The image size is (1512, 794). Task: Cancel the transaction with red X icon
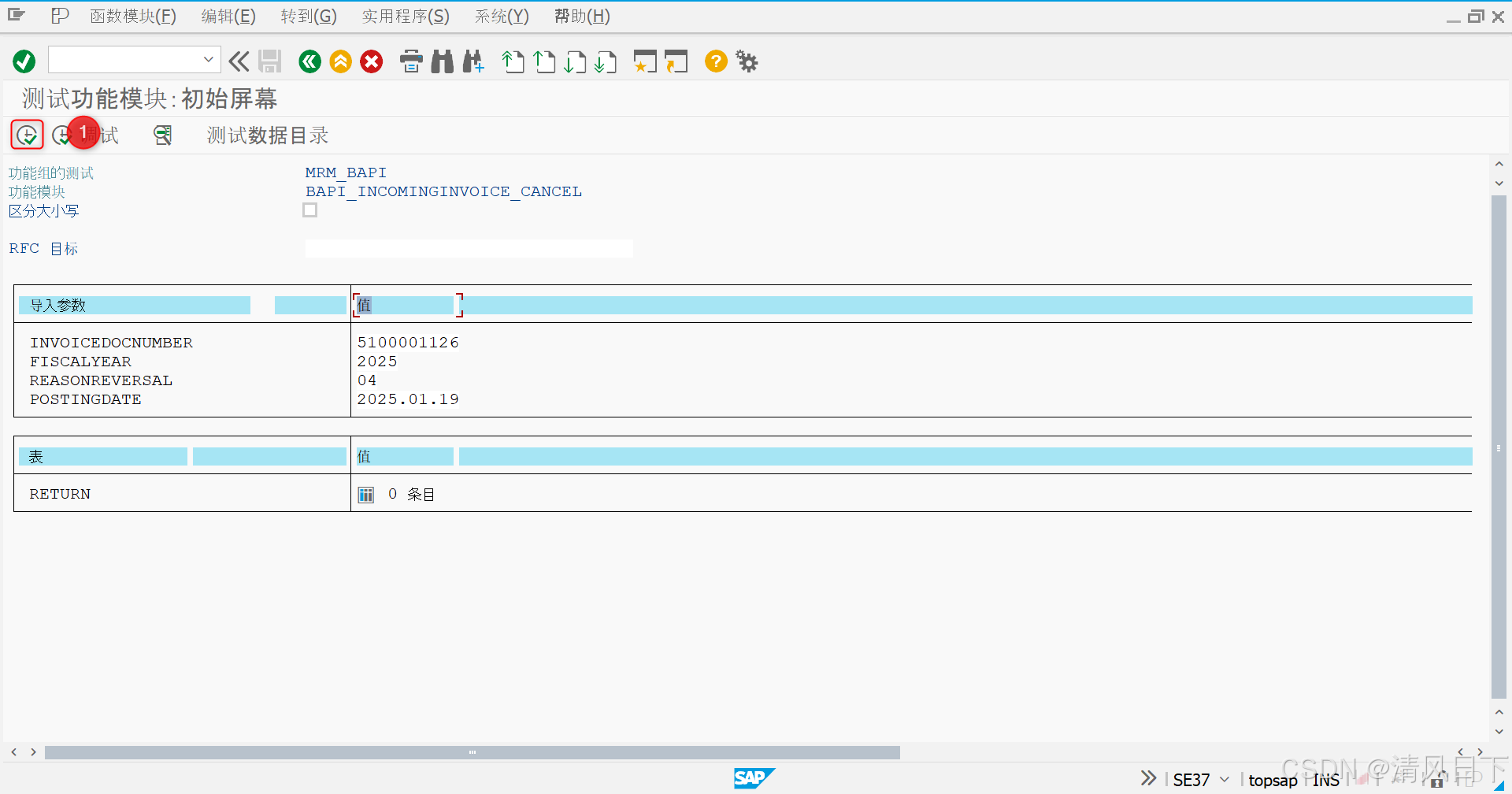coord(372,61)
